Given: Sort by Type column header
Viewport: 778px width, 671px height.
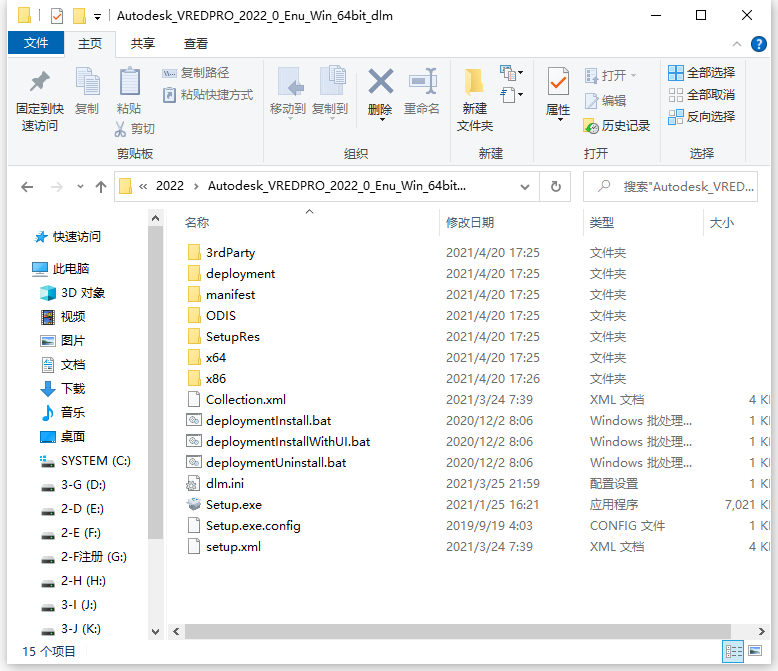Looking at the screenshot, I should (602, 222).
